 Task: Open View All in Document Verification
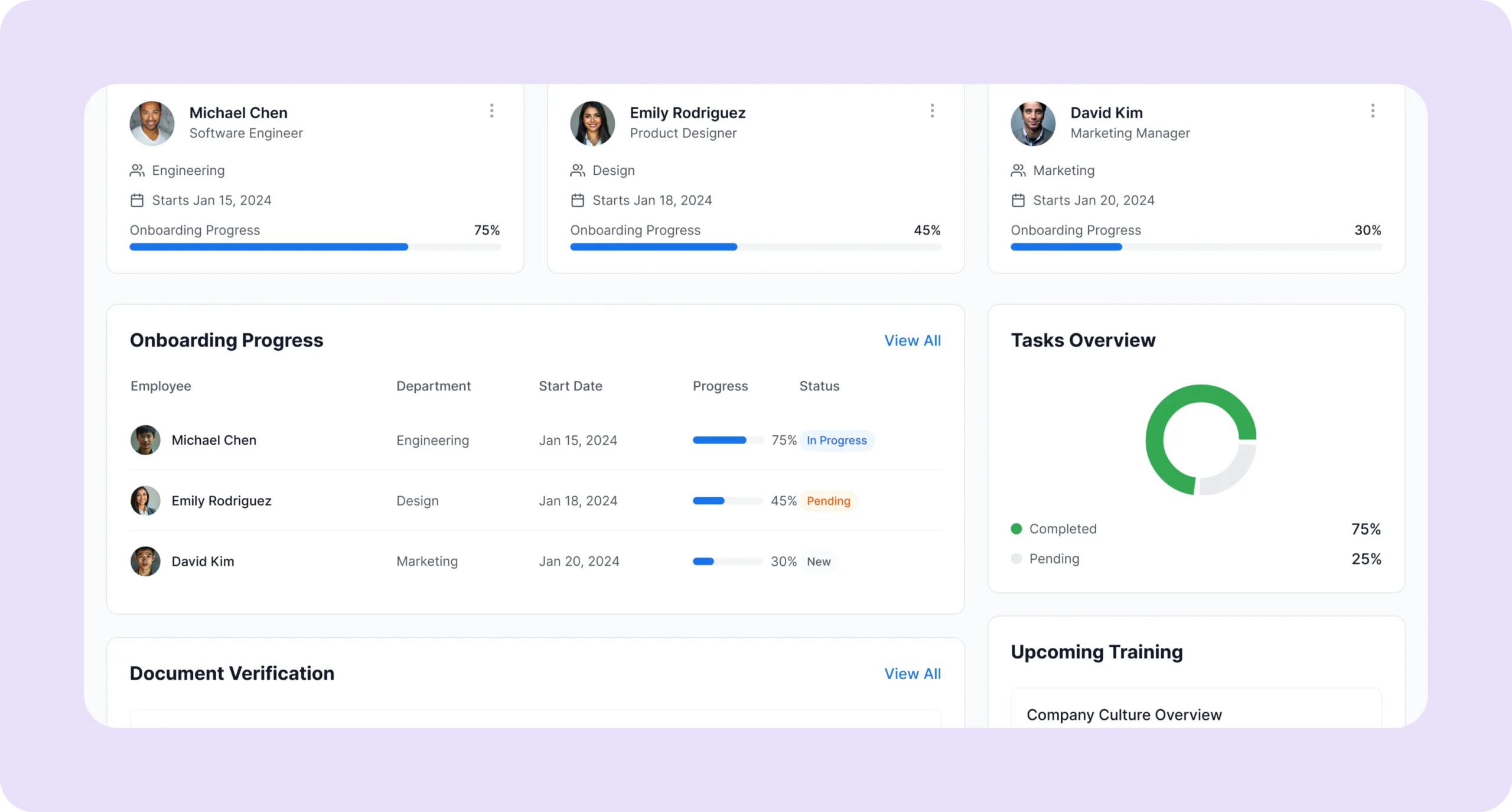[912, 674]
